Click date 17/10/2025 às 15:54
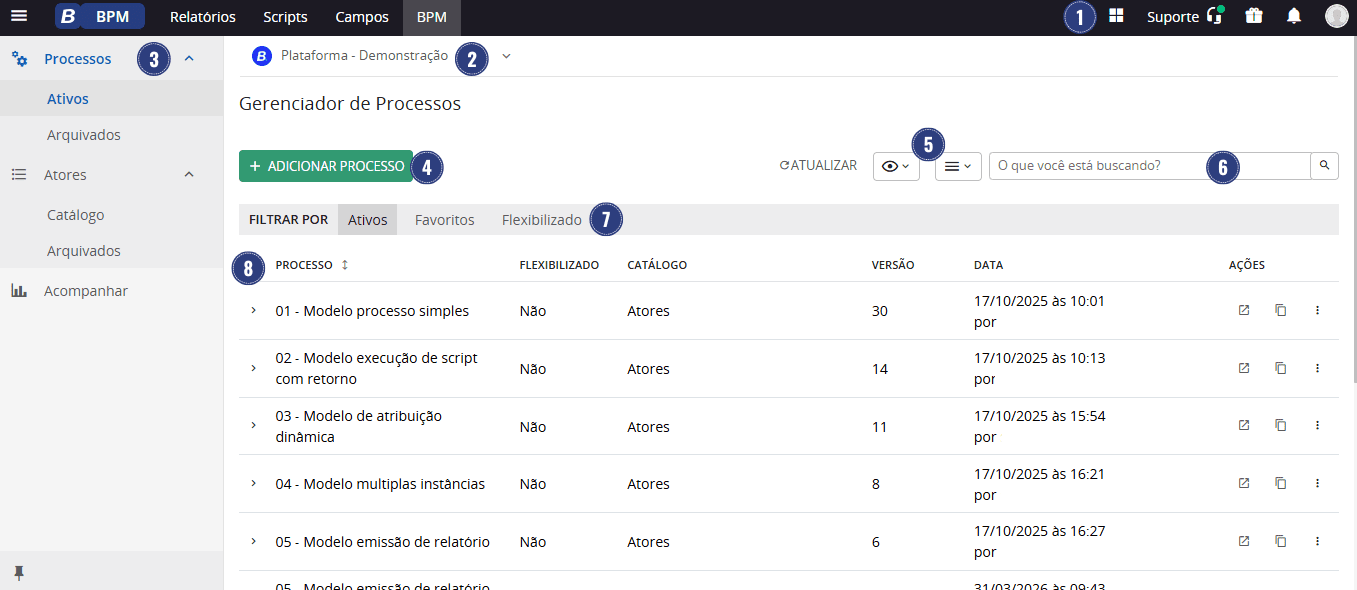 coord(1039,416)
